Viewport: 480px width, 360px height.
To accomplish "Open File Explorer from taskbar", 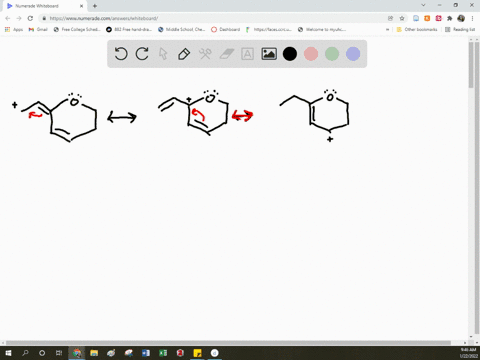I will click(x=94, y=353).
